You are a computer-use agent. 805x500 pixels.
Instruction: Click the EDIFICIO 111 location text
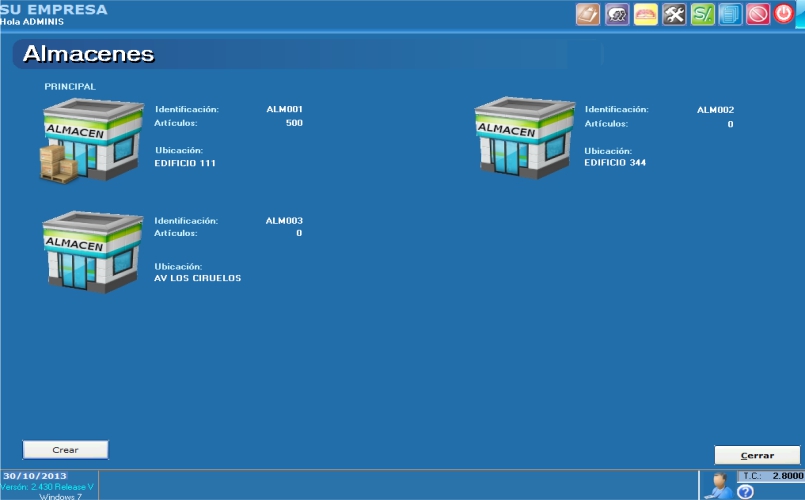click(185, 162)
